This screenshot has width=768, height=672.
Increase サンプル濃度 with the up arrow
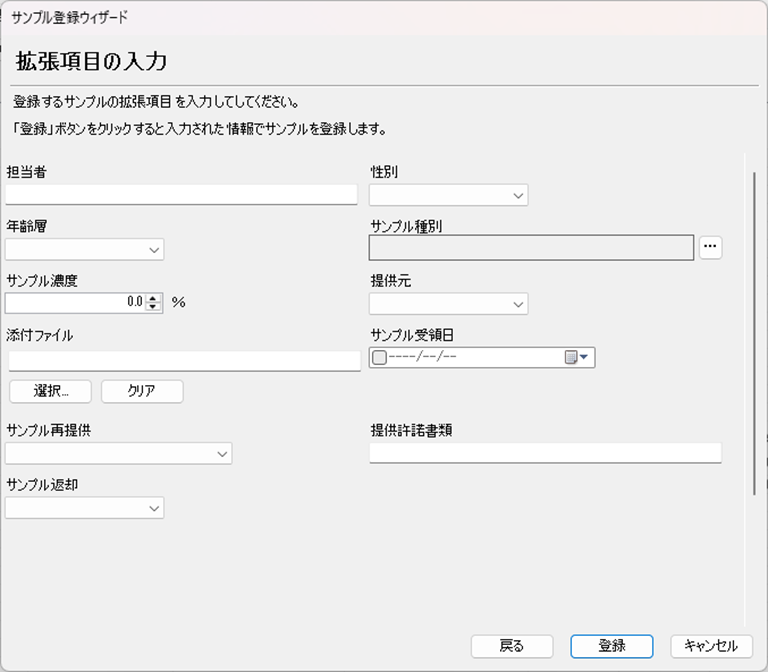point(153,297)
